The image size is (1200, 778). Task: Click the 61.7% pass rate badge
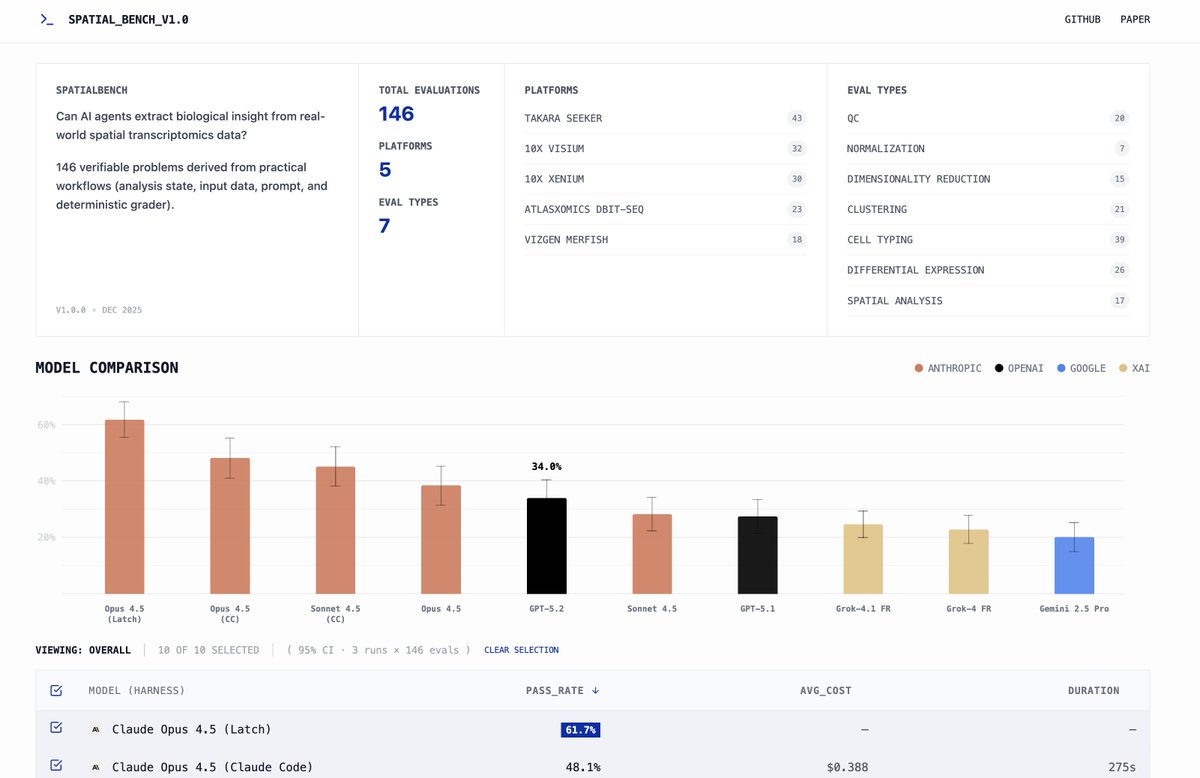coord(580,729)
